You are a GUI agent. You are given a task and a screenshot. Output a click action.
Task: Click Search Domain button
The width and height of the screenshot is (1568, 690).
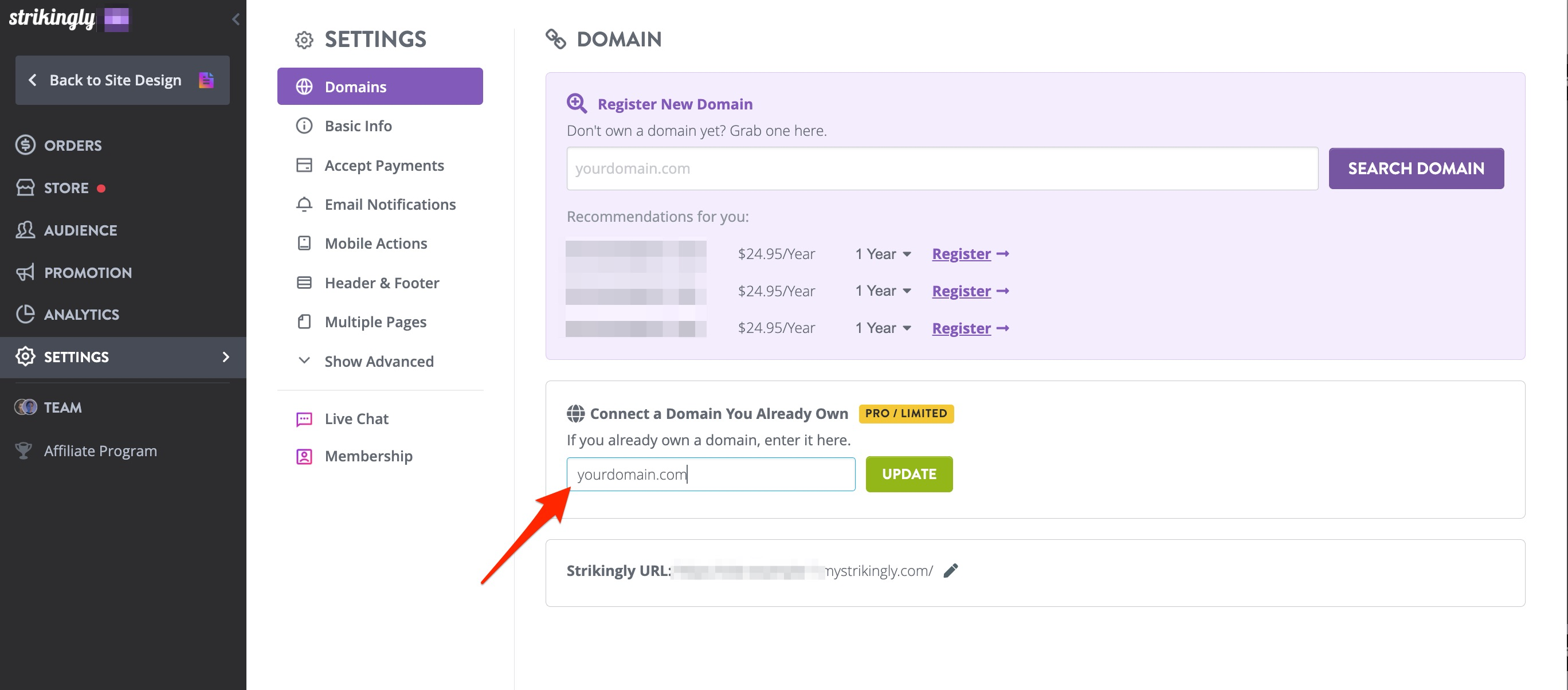(1416, 167)
